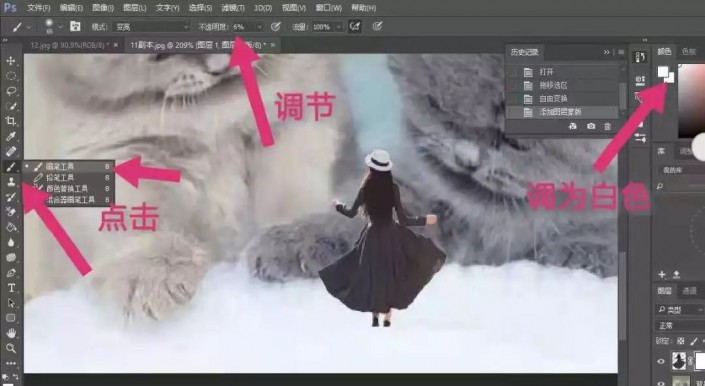Select the Brush tool in the toolbar
Viewport: 705px width, 386px height.
(x=11, y=167)
